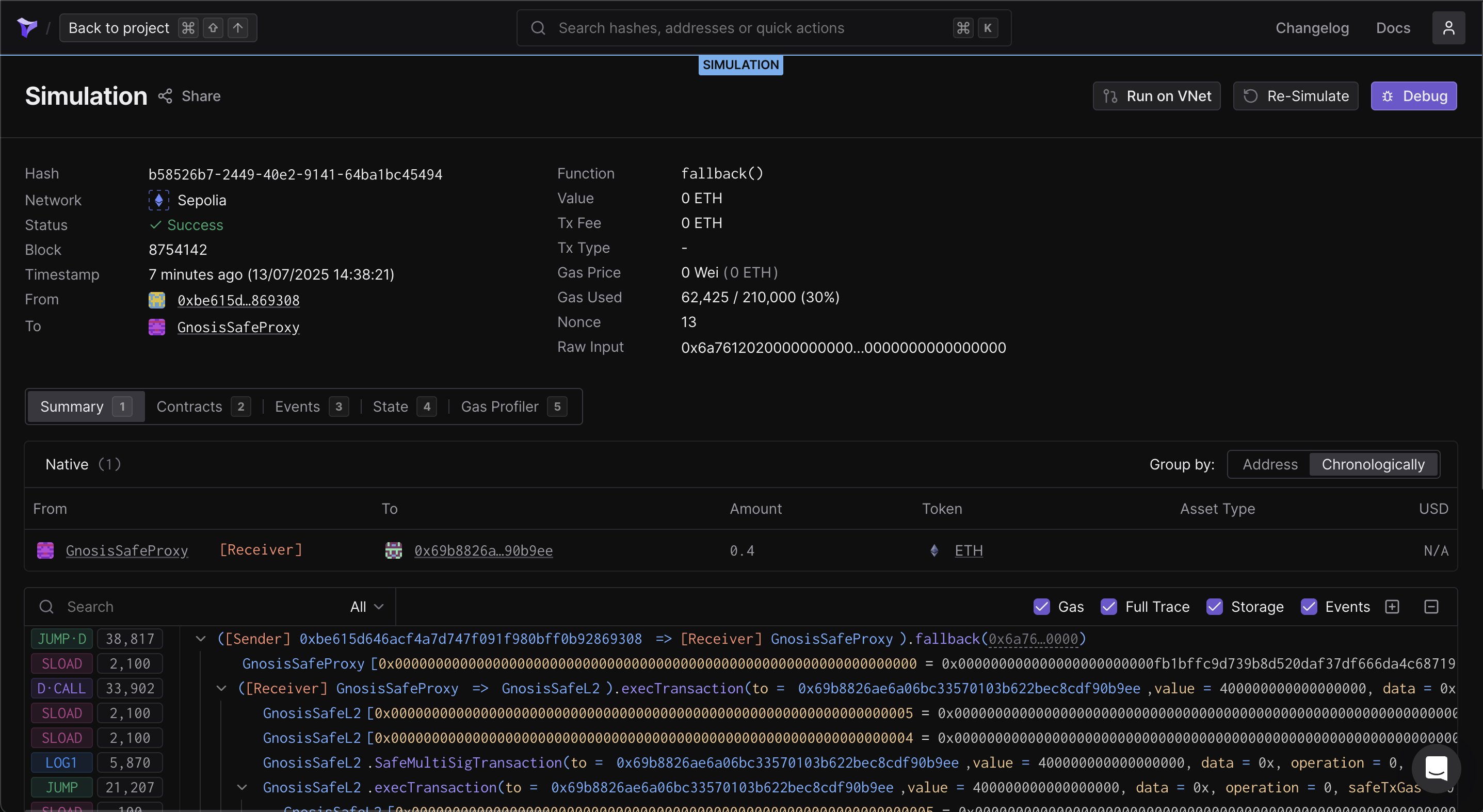Click the green Success checkmark
1483x812 pixels.
[154, 225]
